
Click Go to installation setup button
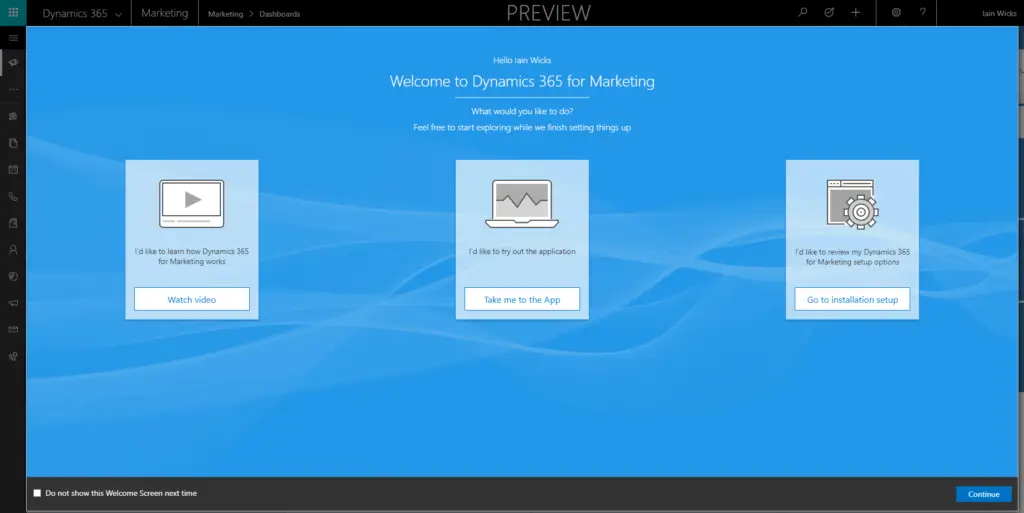click(x=852, y=299)
